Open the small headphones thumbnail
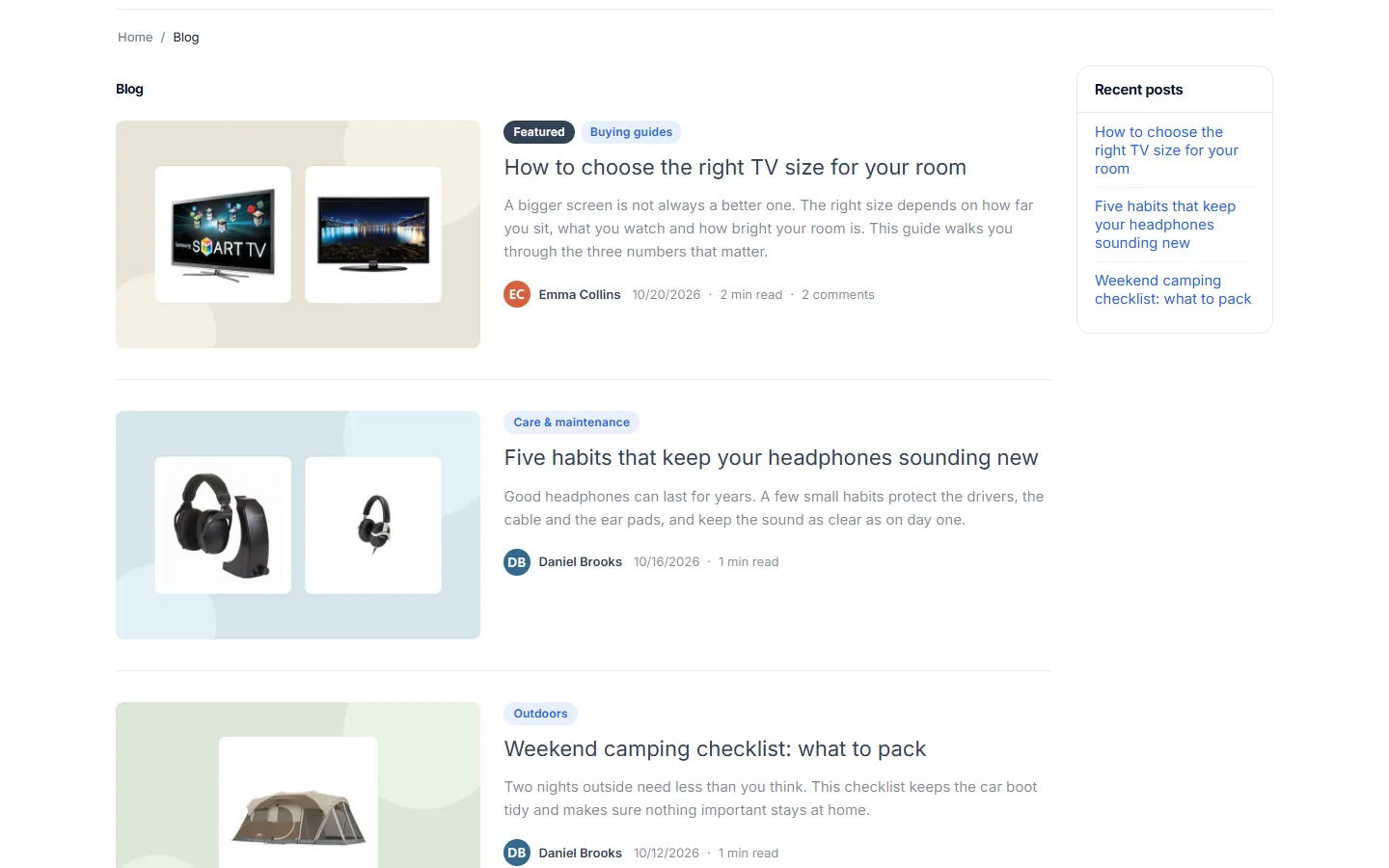This screenshot has width=1389, height=868. point(373,525)
